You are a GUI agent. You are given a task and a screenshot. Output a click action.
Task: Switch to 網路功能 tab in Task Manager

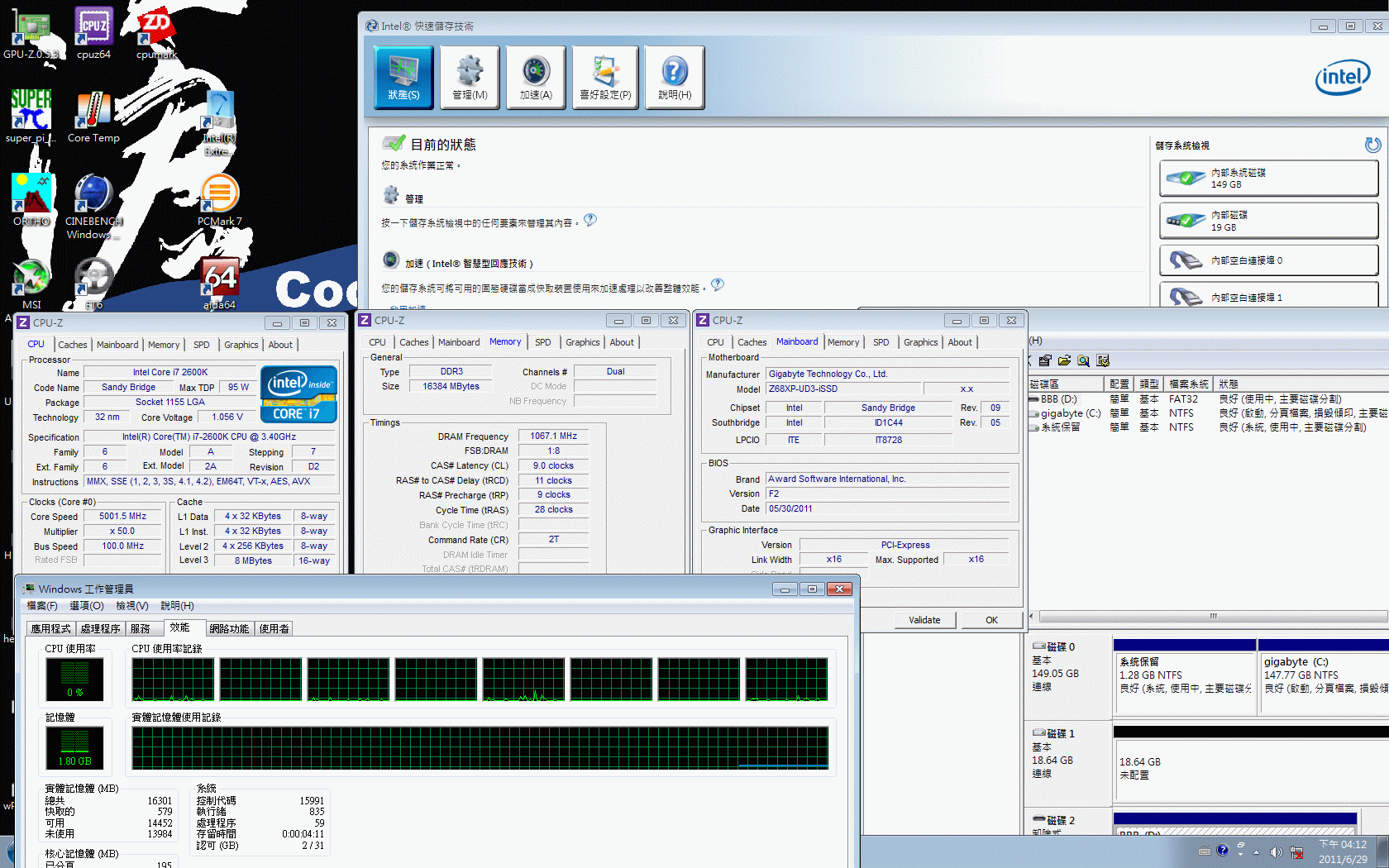pos(229,629)
